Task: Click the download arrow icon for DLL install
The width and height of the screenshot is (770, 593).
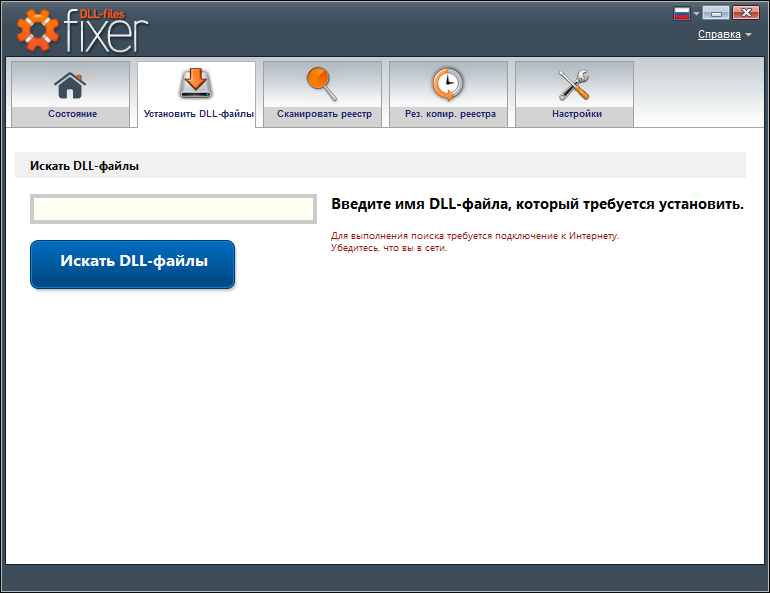Action: point(195,82)
